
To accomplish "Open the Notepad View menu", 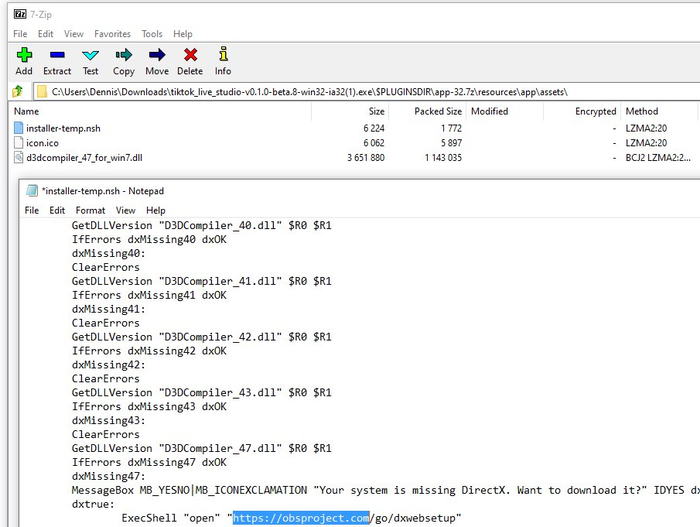I will 126,211.
